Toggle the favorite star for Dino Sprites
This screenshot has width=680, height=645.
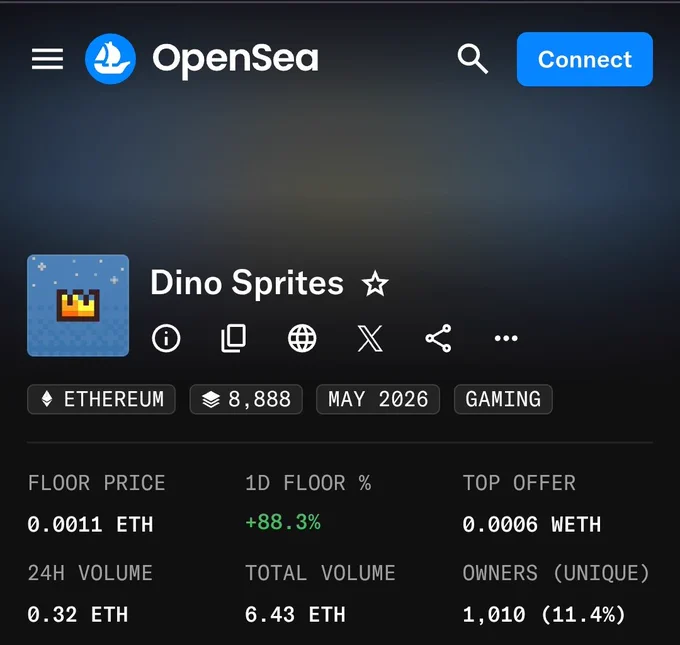[375, 284]
